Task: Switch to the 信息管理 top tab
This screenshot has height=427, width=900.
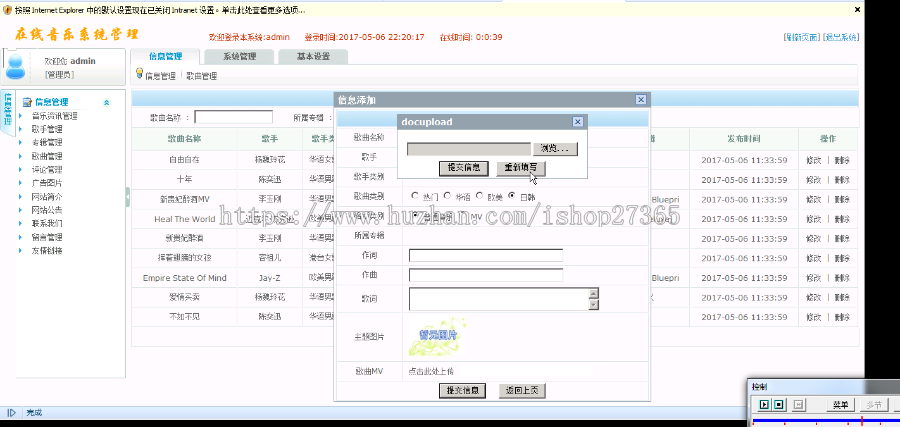Action: click(x=165, y=56)
